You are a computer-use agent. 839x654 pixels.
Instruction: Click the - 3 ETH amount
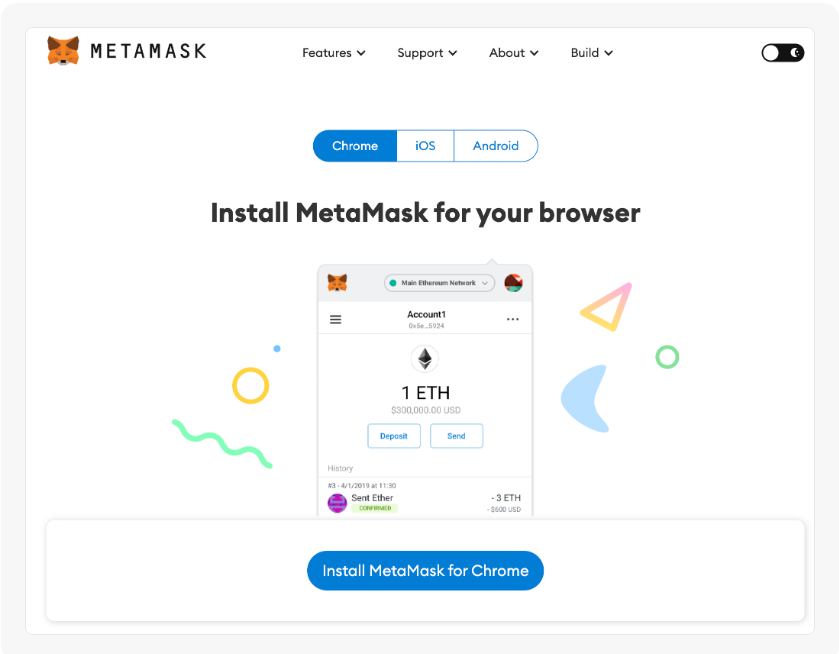(506, 498)
